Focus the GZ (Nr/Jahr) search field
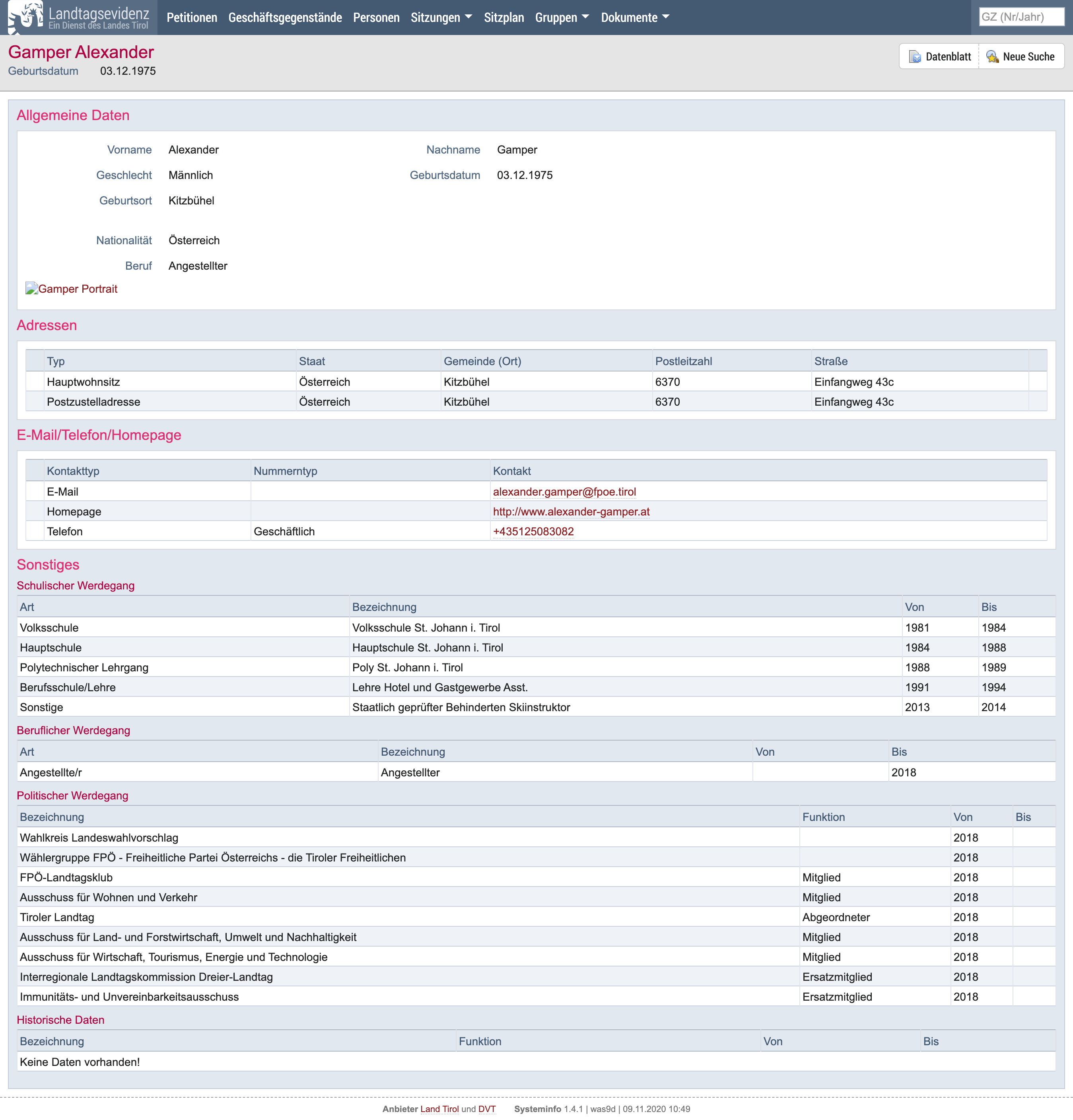Image resolution: width=1073 pixels, height=1120 pixels. 1021,17
